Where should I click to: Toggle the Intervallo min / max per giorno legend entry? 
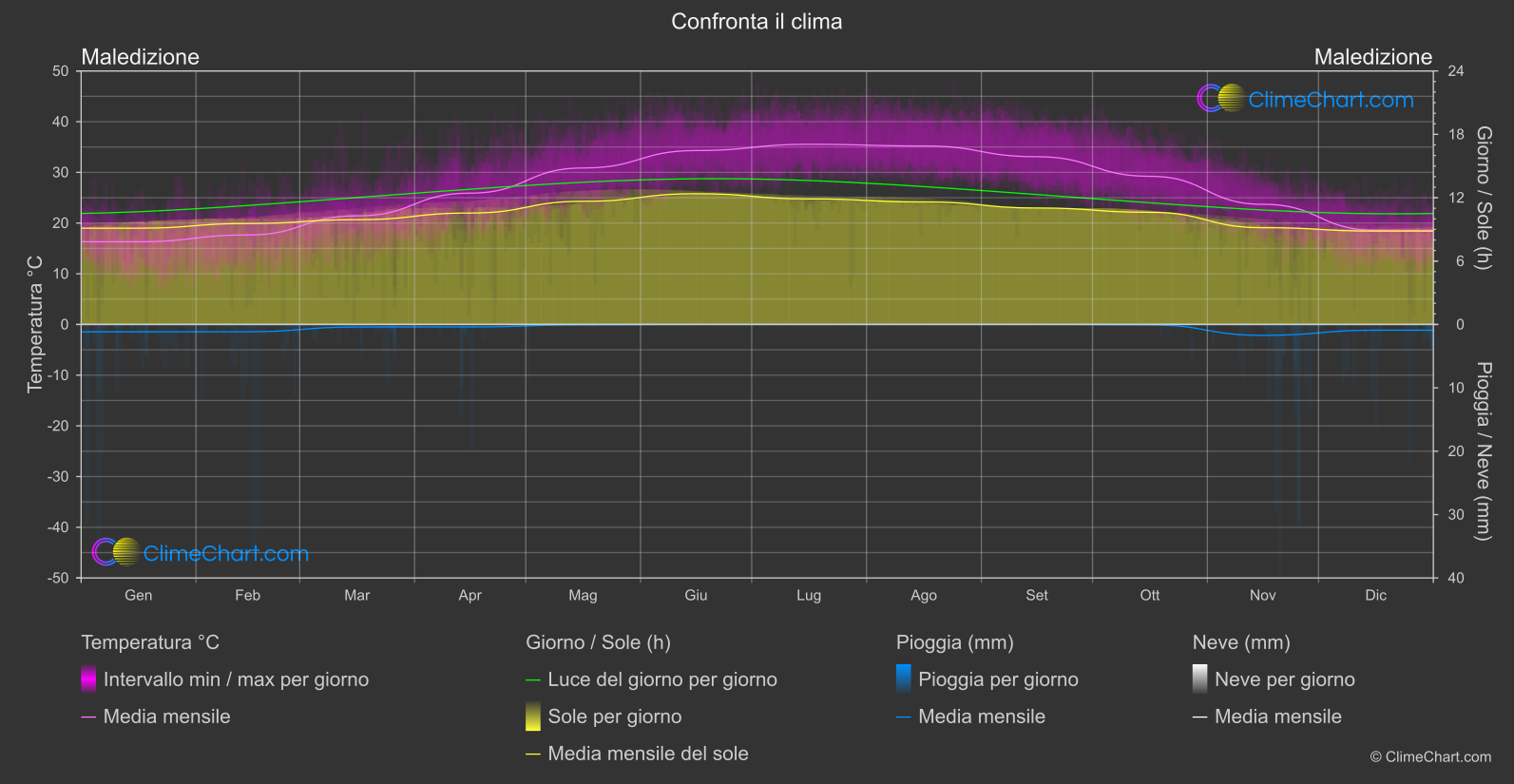coord(236,679)
